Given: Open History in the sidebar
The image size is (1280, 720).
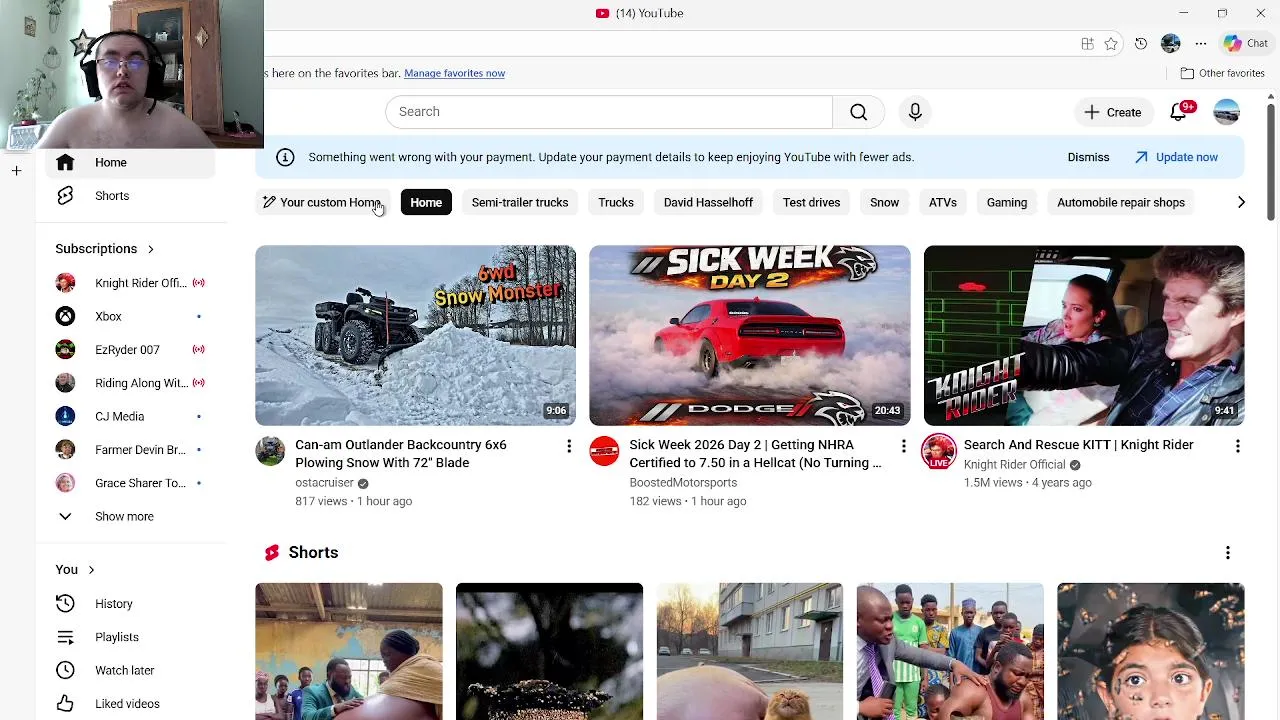Looking at the screenshot, I should tap(130, 604).
